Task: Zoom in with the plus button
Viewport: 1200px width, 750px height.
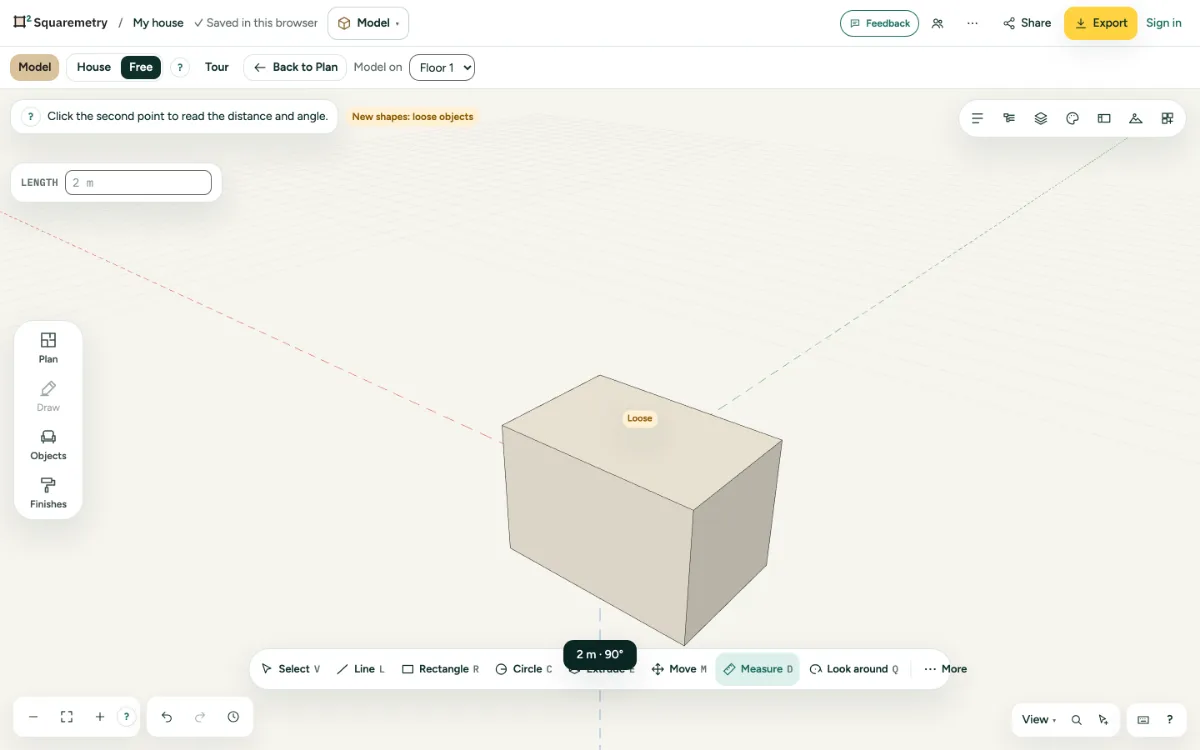Action: (100, 717)
